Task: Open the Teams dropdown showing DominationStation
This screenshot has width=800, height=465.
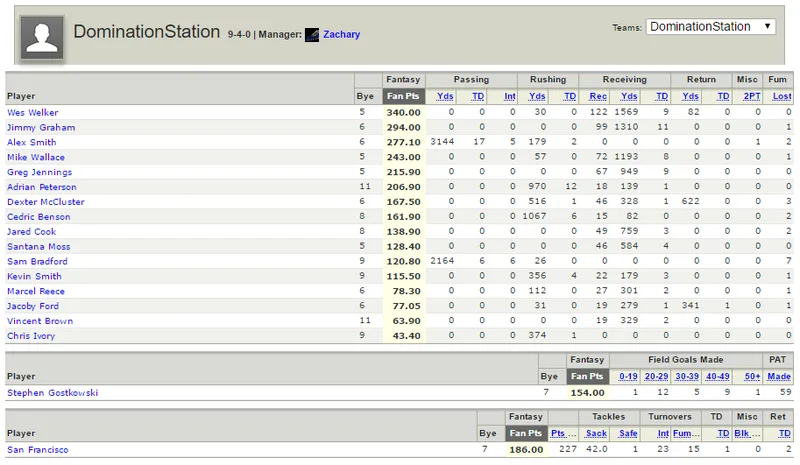Action: 711,27
